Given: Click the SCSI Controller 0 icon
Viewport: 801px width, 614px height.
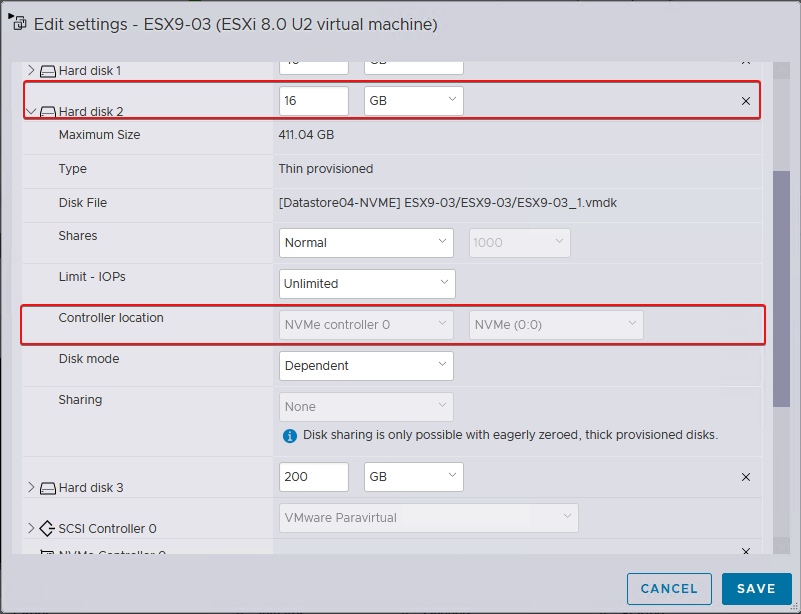Looking at the screenshot, I should tap(48, 528).
